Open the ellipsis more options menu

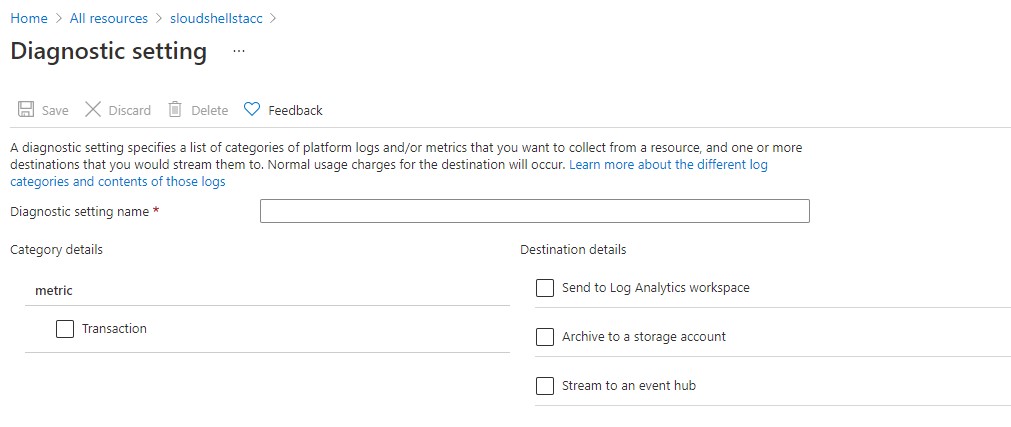click(238, 51)
